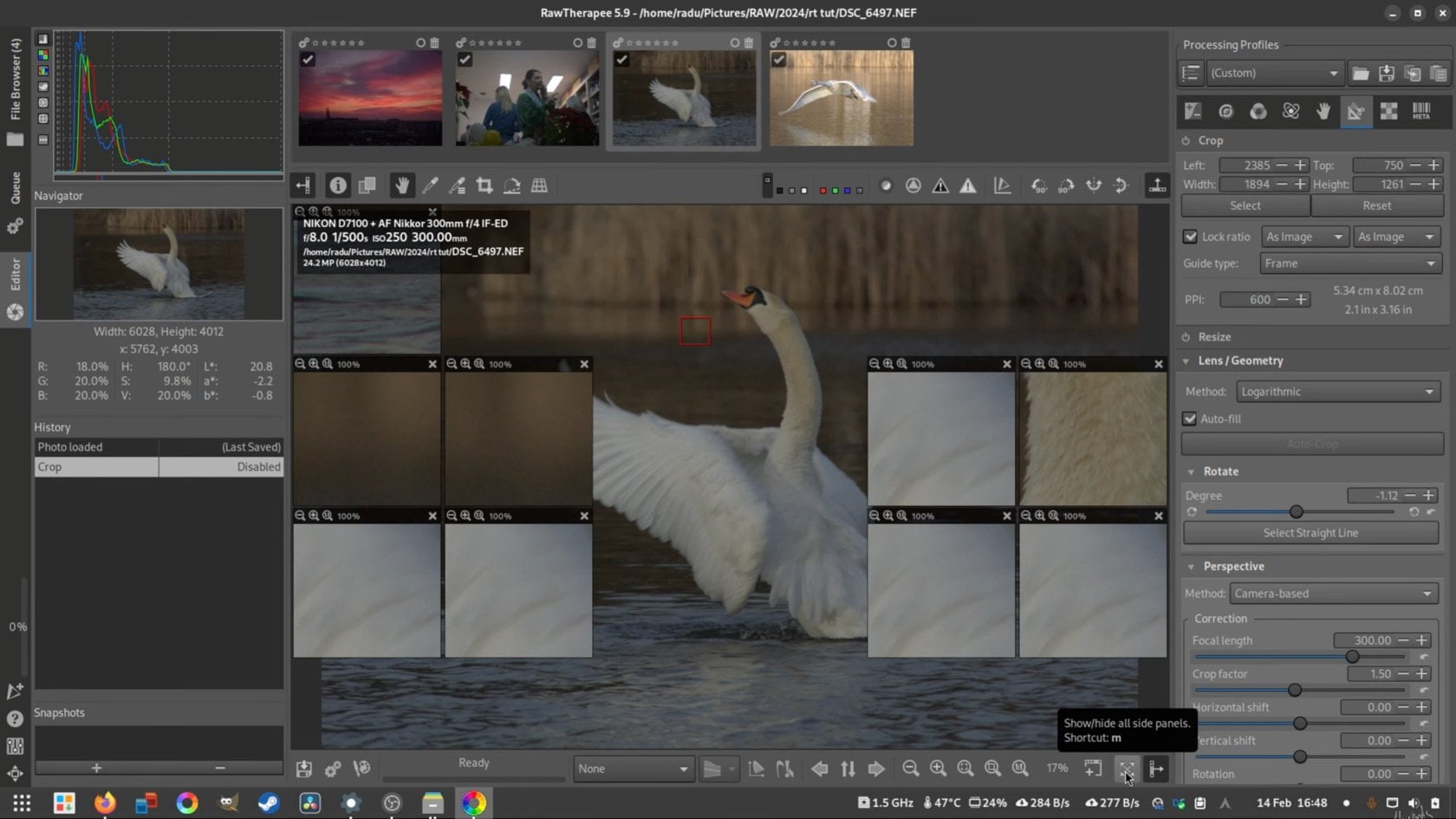Uncheck the sunset photo thumbnail selection

click(x=309, y=59)
